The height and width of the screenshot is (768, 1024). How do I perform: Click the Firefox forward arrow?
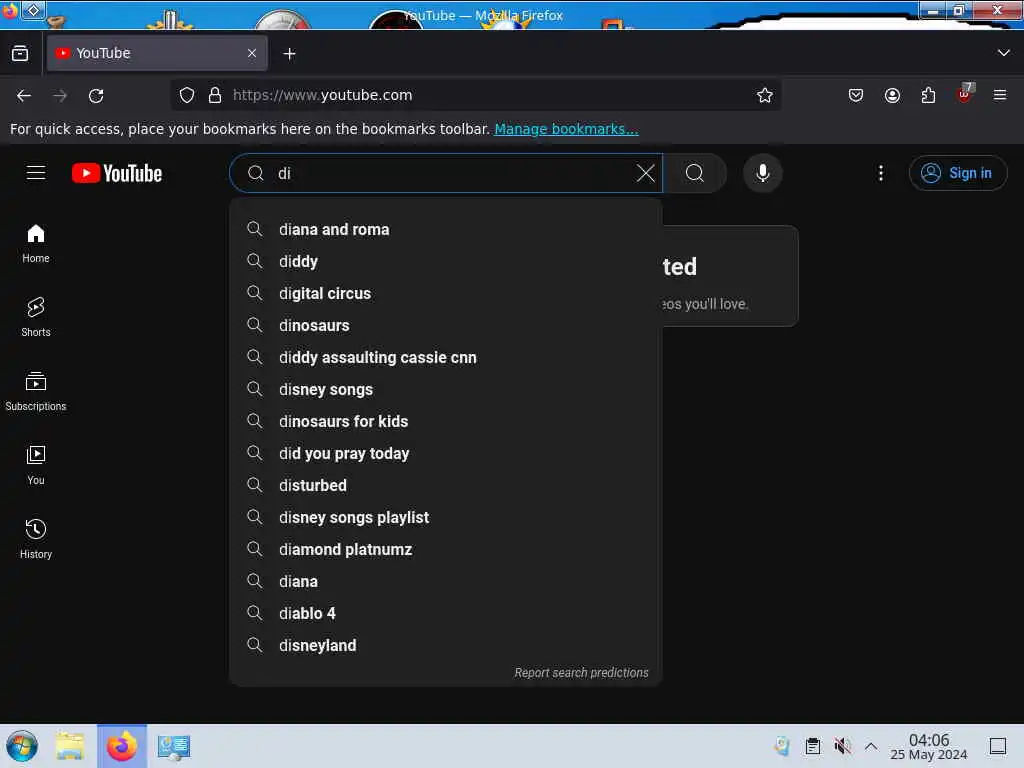tap(60, 95)
